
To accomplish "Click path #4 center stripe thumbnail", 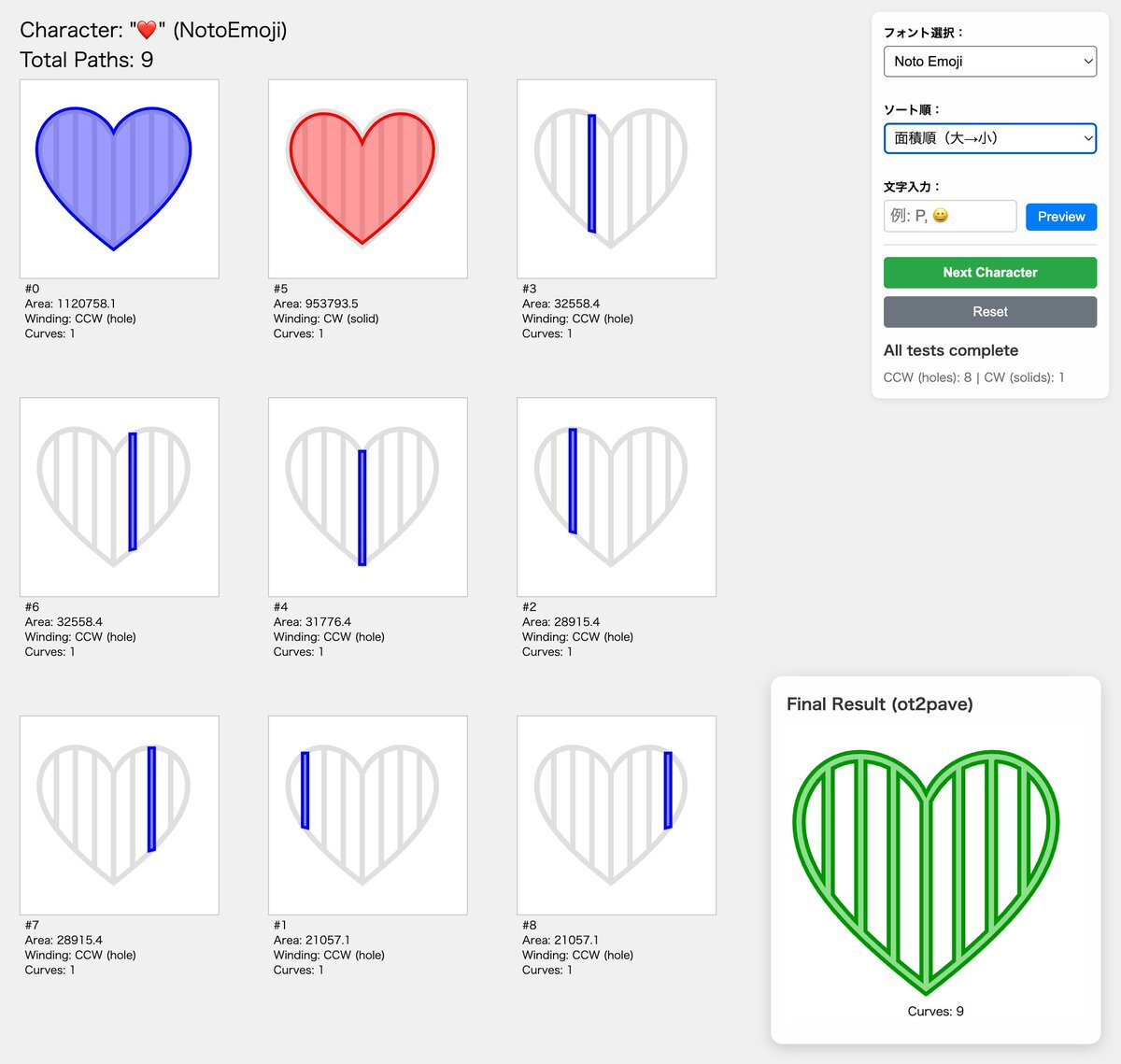I will coord(367,497).
